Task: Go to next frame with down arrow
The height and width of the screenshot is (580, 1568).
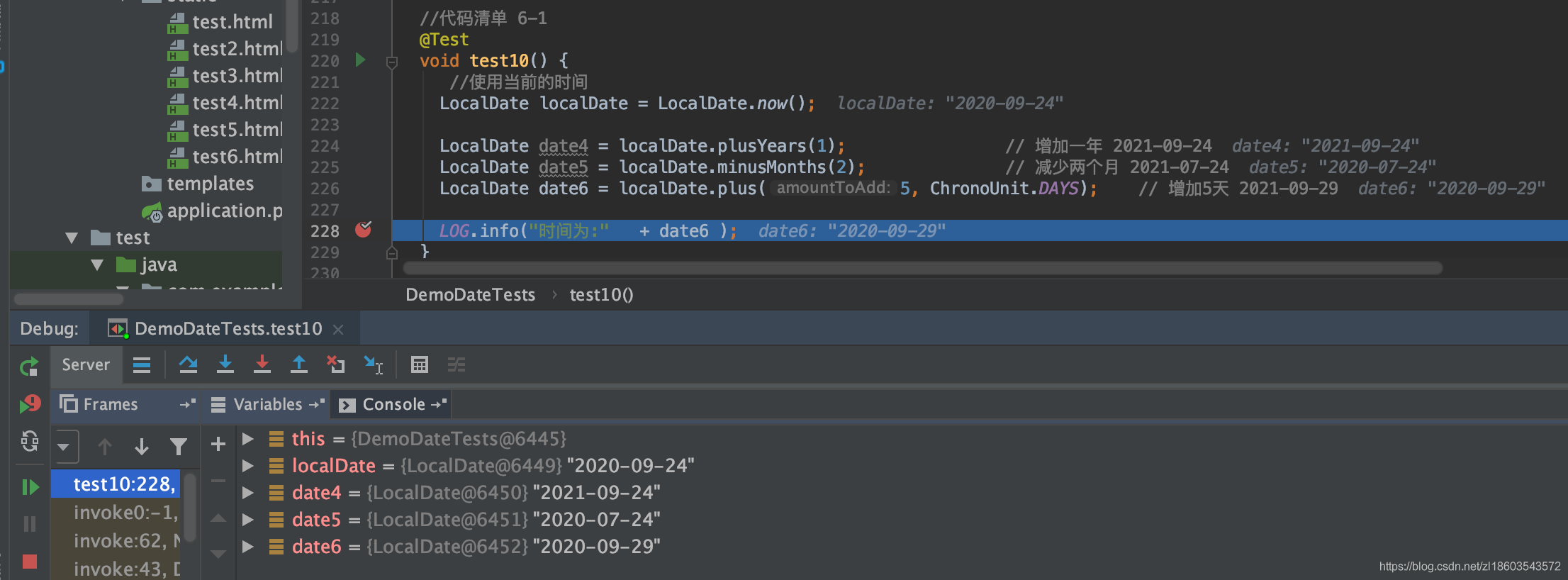Action: (x=142, y=447)
